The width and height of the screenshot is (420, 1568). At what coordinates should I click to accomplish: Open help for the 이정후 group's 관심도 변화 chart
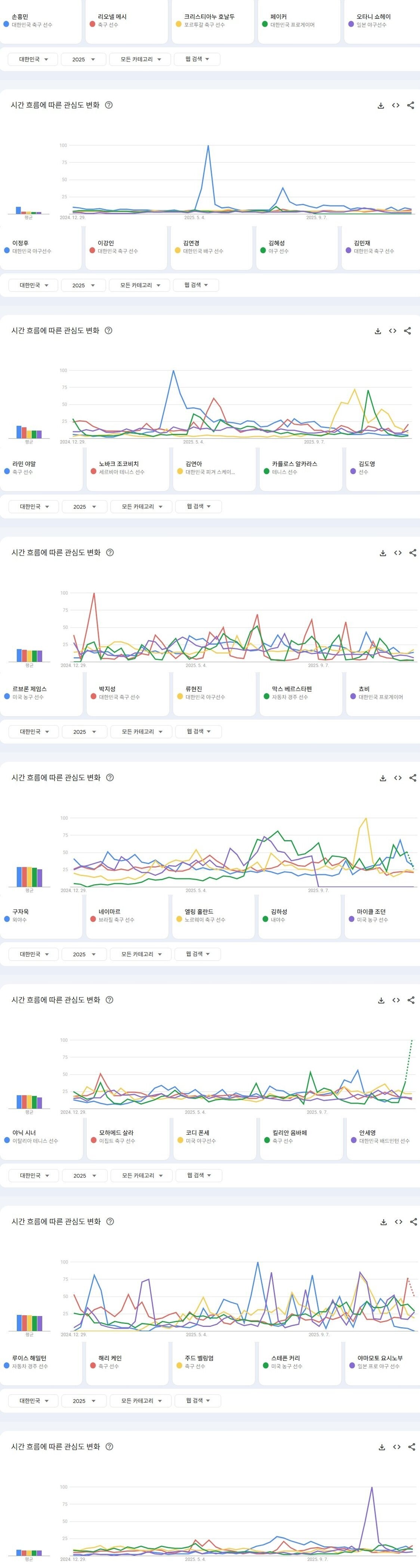(108, 330)
